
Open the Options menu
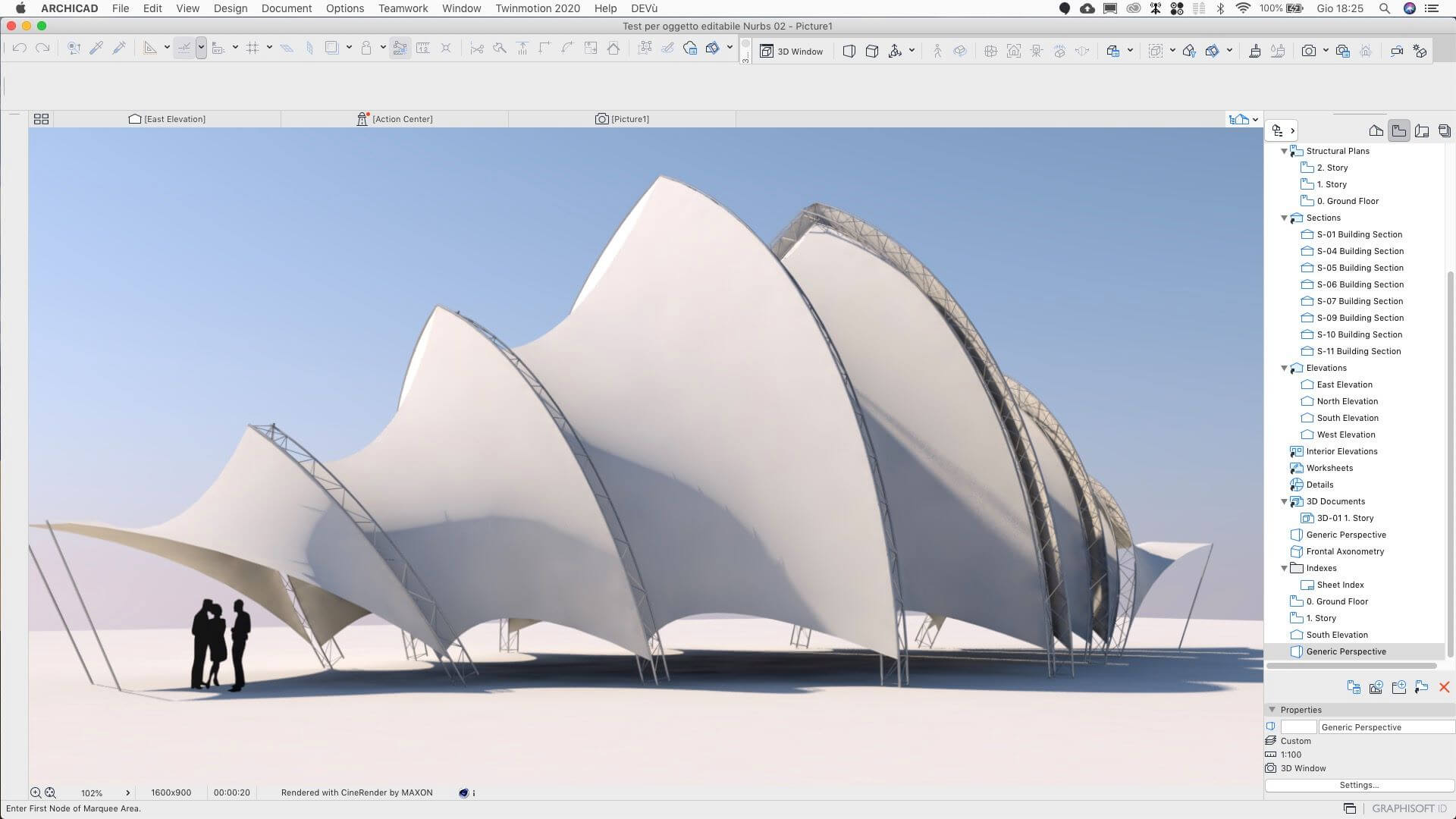pyautogui.click(x=345, y=8)
